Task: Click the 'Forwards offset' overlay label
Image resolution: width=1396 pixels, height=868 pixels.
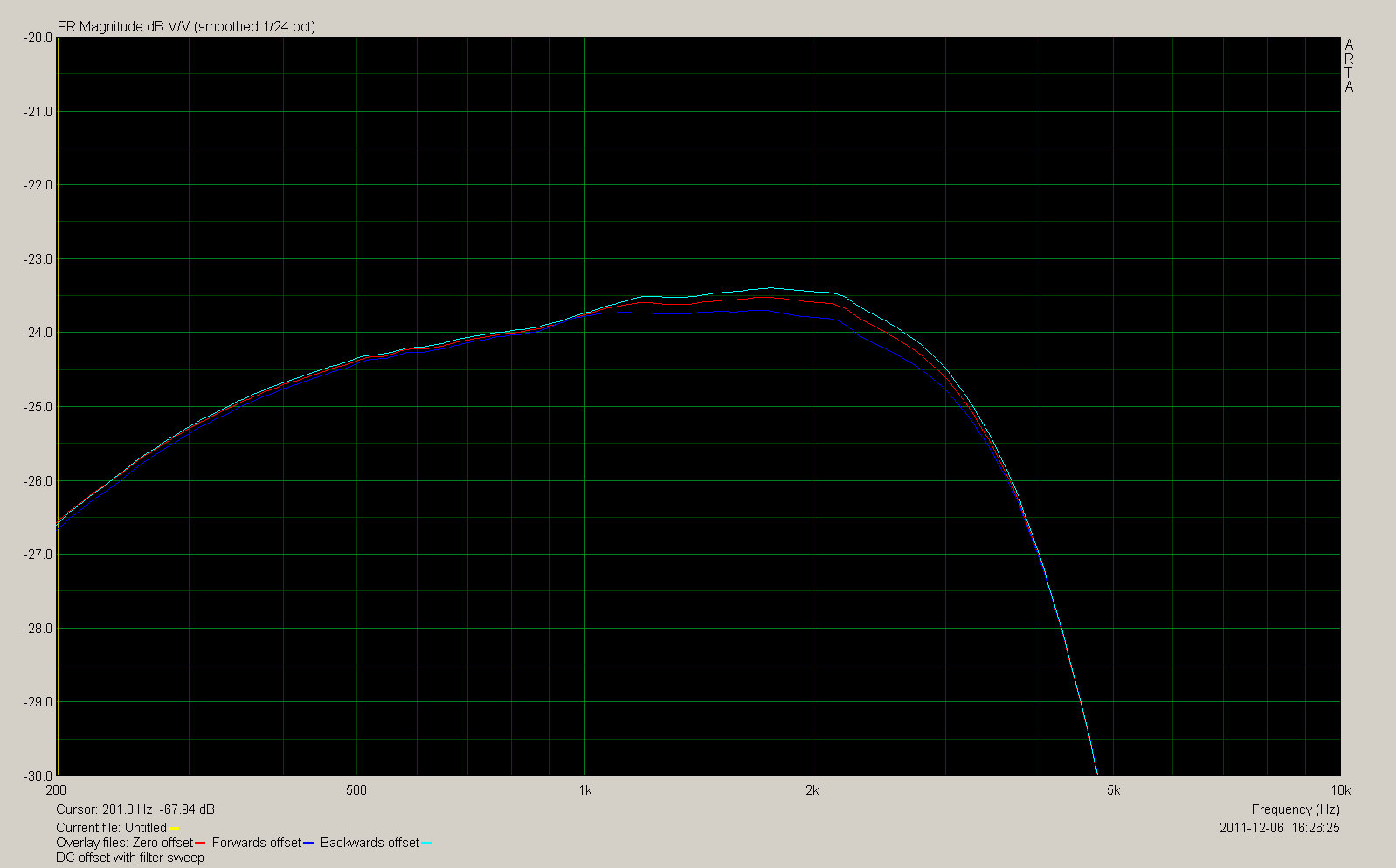Action: point(257,843)
